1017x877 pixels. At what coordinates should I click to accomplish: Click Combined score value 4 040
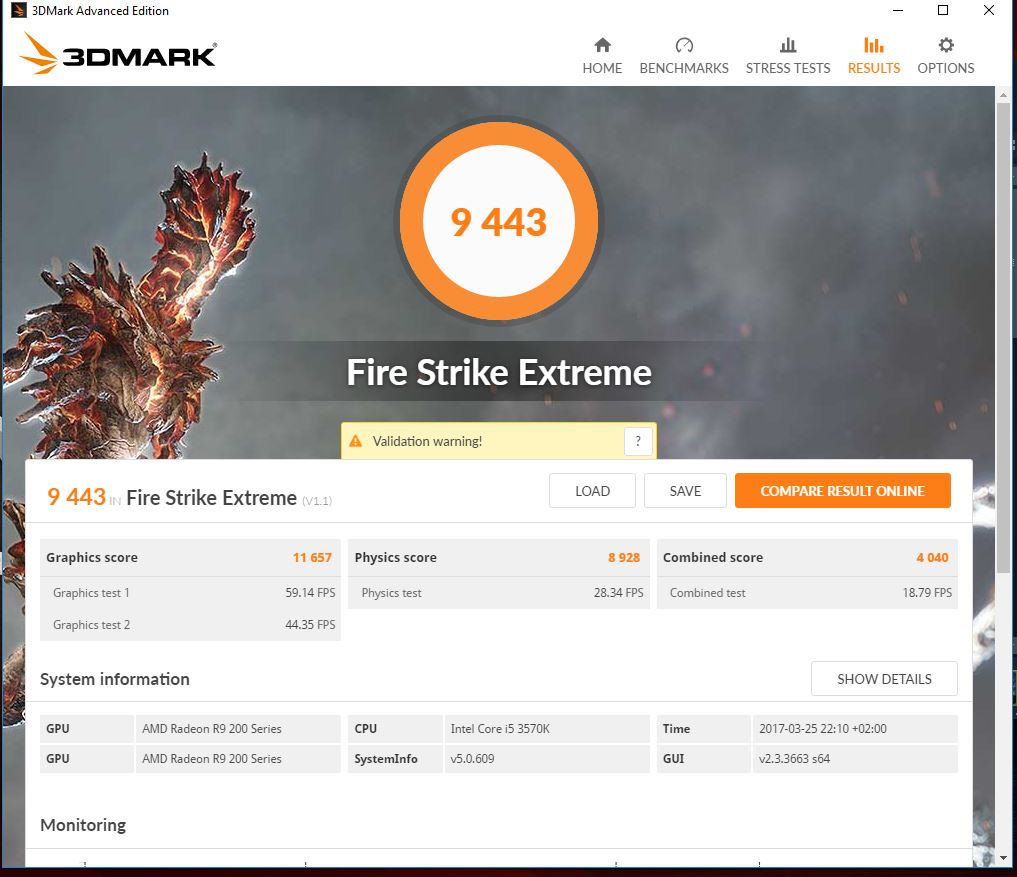(932, 557)
